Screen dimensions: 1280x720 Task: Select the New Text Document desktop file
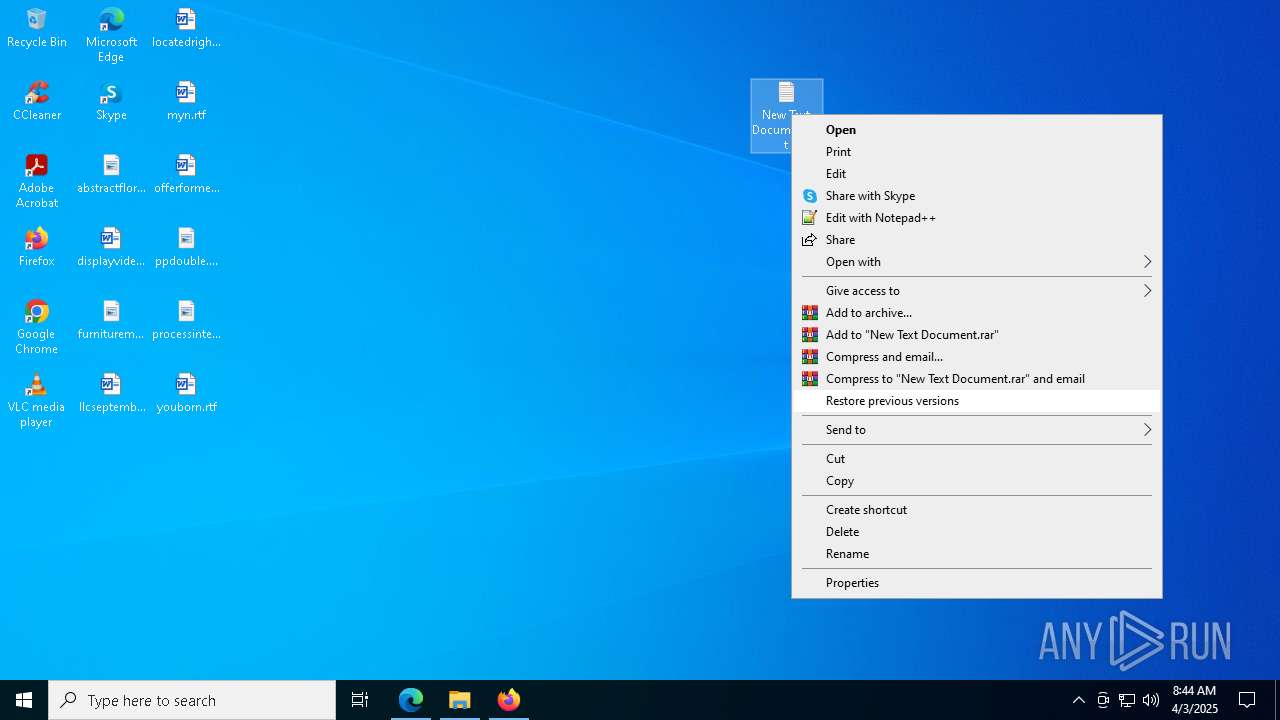coord(786,98)
